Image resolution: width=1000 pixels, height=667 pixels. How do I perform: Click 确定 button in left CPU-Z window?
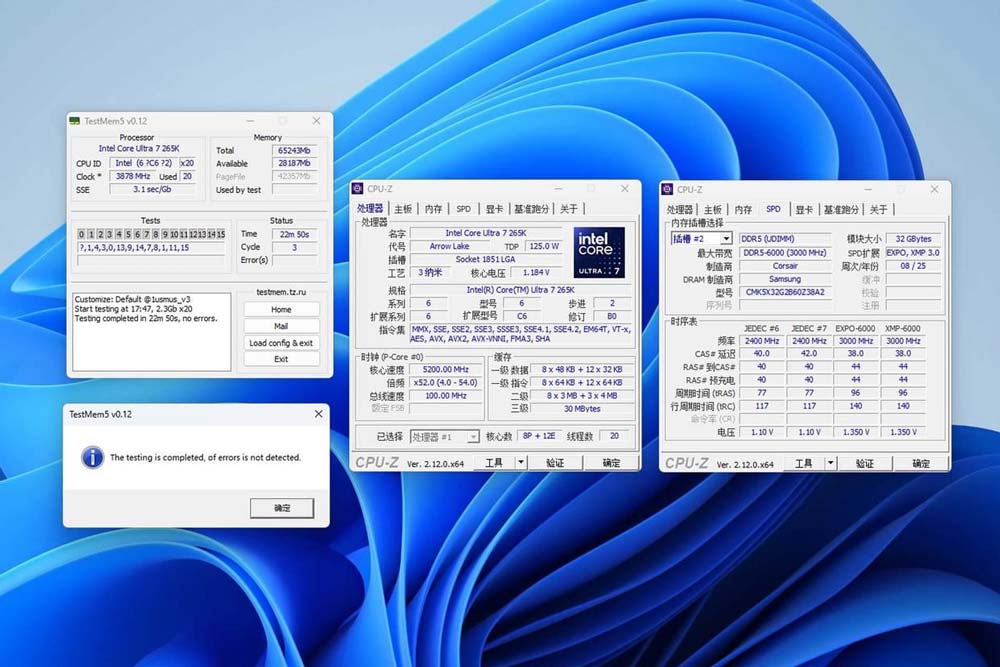click(611, 462)
